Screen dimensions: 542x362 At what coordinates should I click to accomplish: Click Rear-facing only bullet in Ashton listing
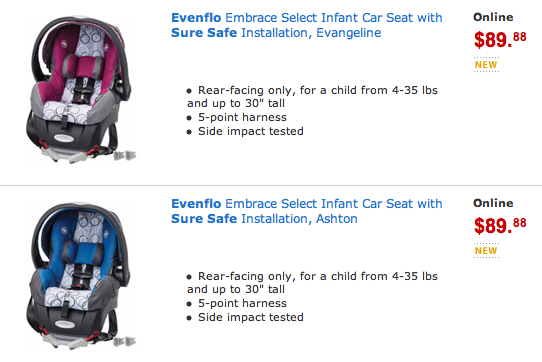pos(312,282)
